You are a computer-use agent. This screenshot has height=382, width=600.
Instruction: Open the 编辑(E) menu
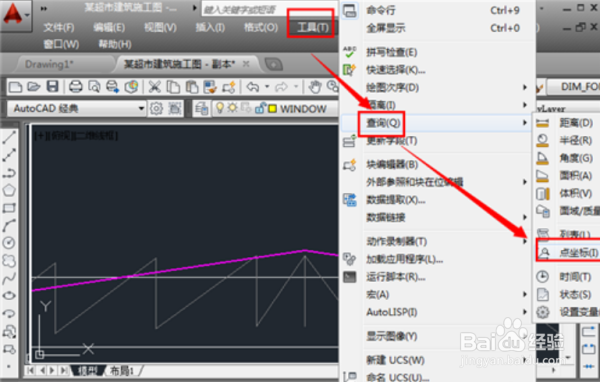[x=109, y=28]
